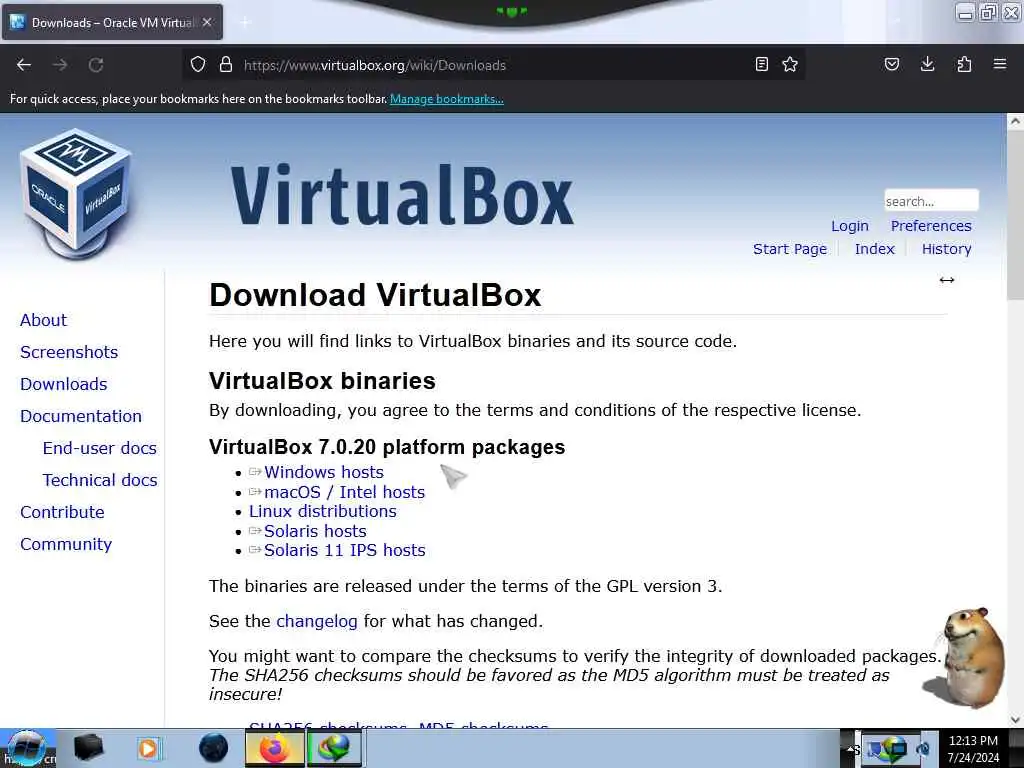Bookmark this page with the star icon
This screenshot has width=1024, height=768.
[790, 64]
